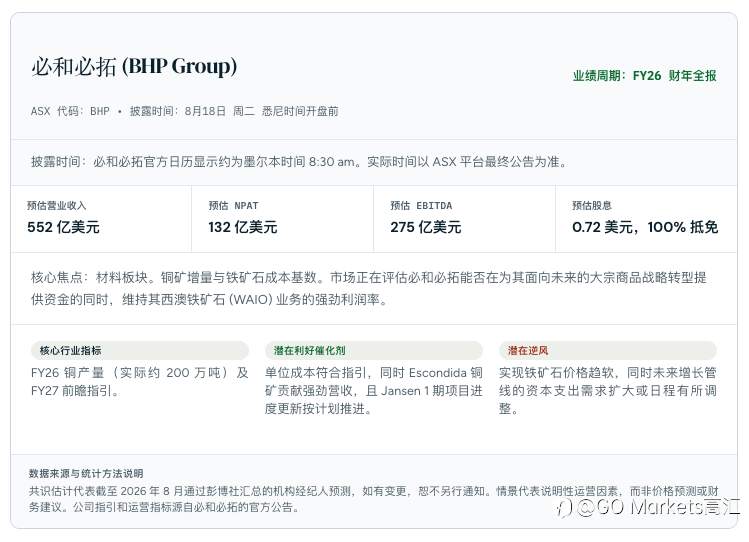The width and height of the screenshot is (749, 542).
Task: Select the 共识估计 disclaimer paragraph
Action: (374, 499)
